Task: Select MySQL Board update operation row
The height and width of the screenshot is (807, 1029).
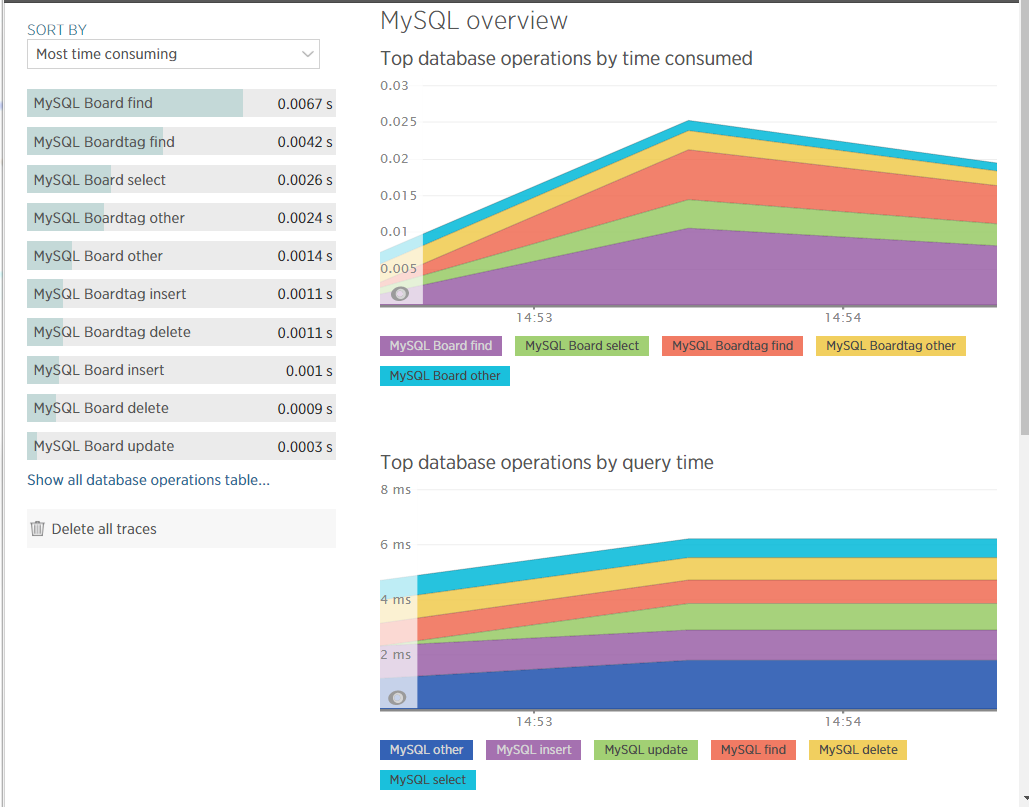Action: [181, 446]
